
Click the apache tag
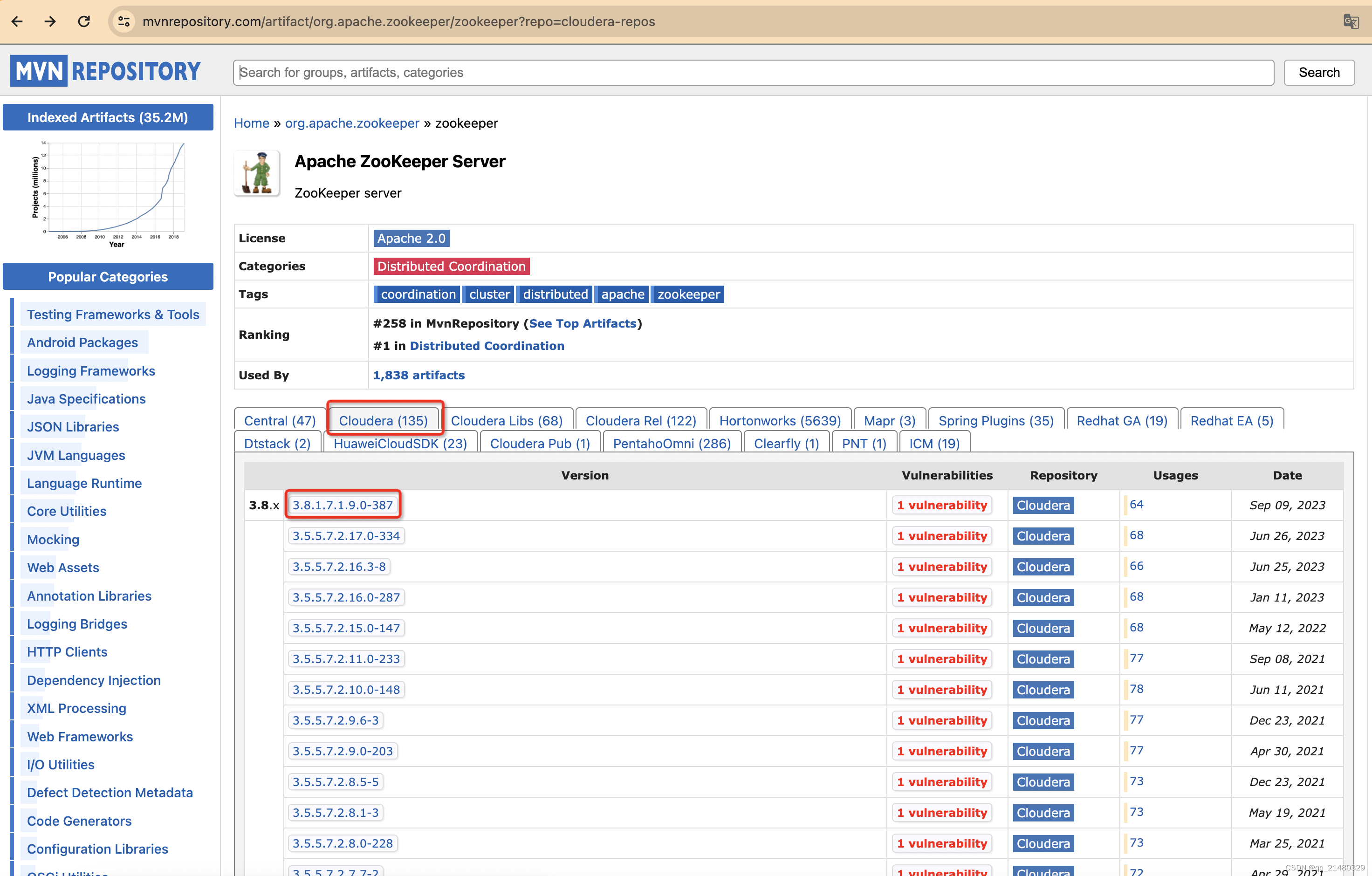click(622, 294)
